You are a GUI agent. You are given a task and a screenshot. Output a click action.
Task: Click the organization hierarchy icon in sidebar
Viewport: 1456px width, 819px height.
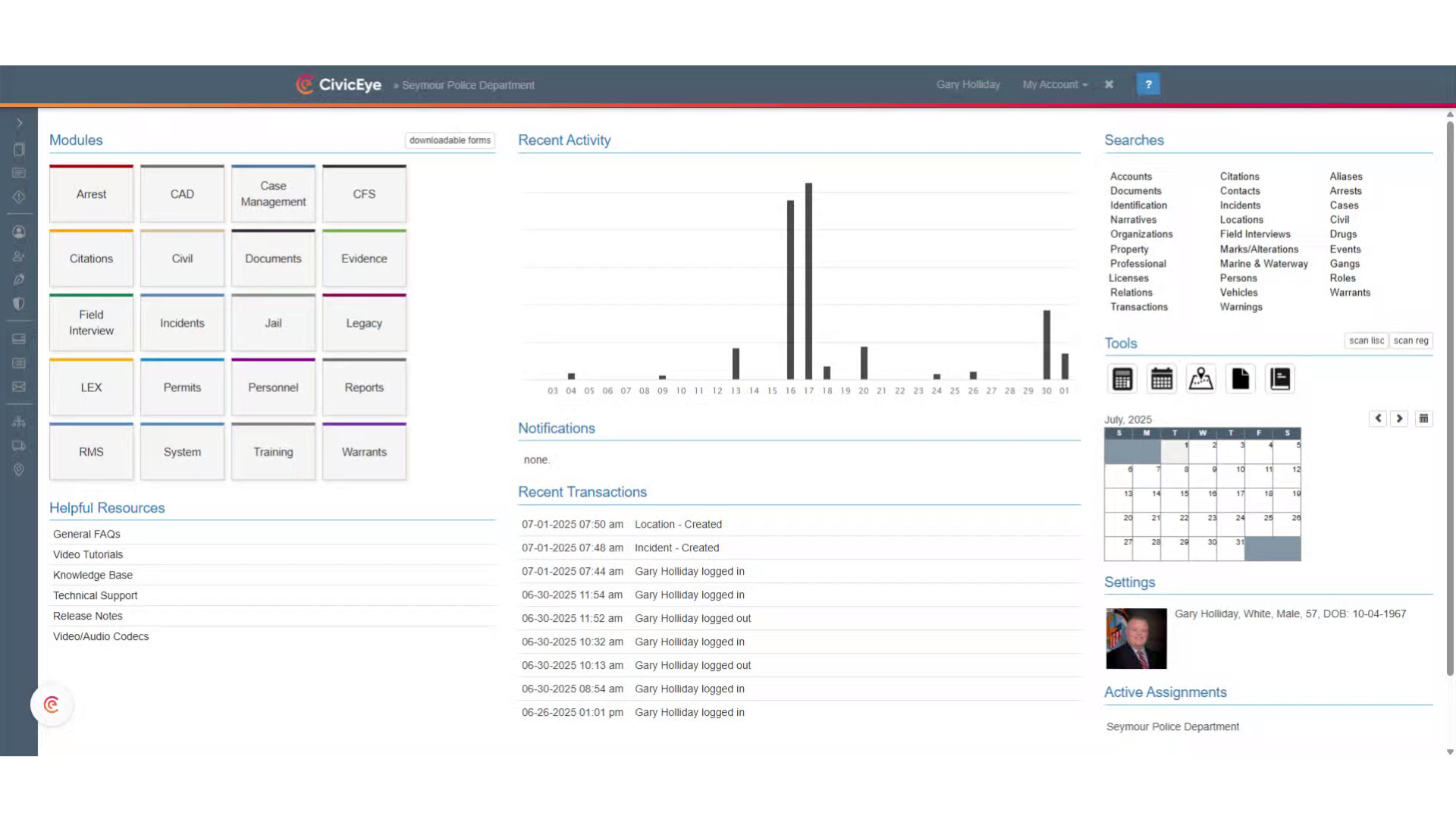[19, 422]
